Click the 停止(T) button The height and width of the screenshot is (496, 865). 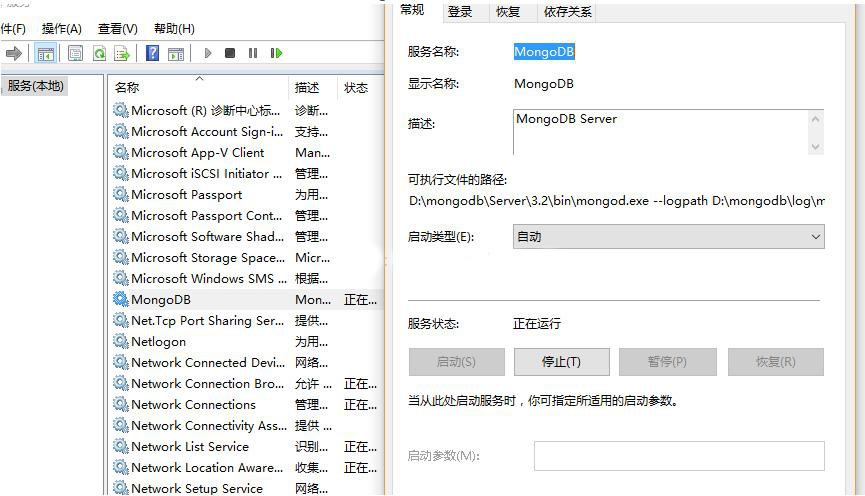pyautogui.click(x=562, y=362)
